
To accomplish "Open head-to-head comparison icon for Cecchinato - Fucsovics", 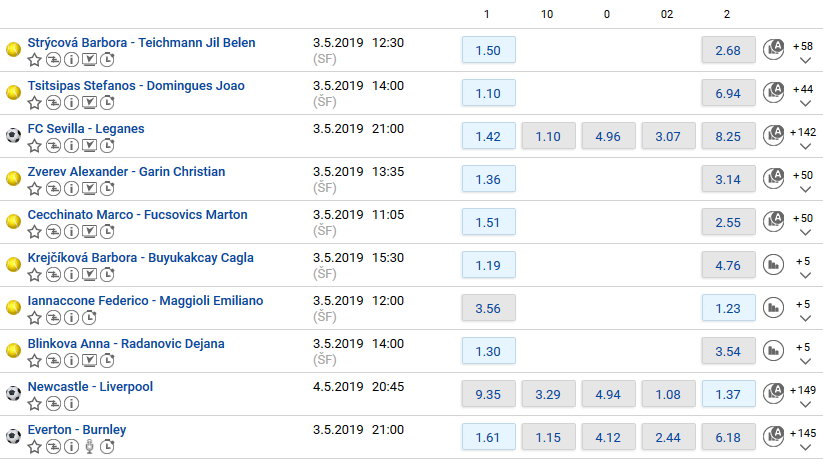I will click(x=53, y=232).
